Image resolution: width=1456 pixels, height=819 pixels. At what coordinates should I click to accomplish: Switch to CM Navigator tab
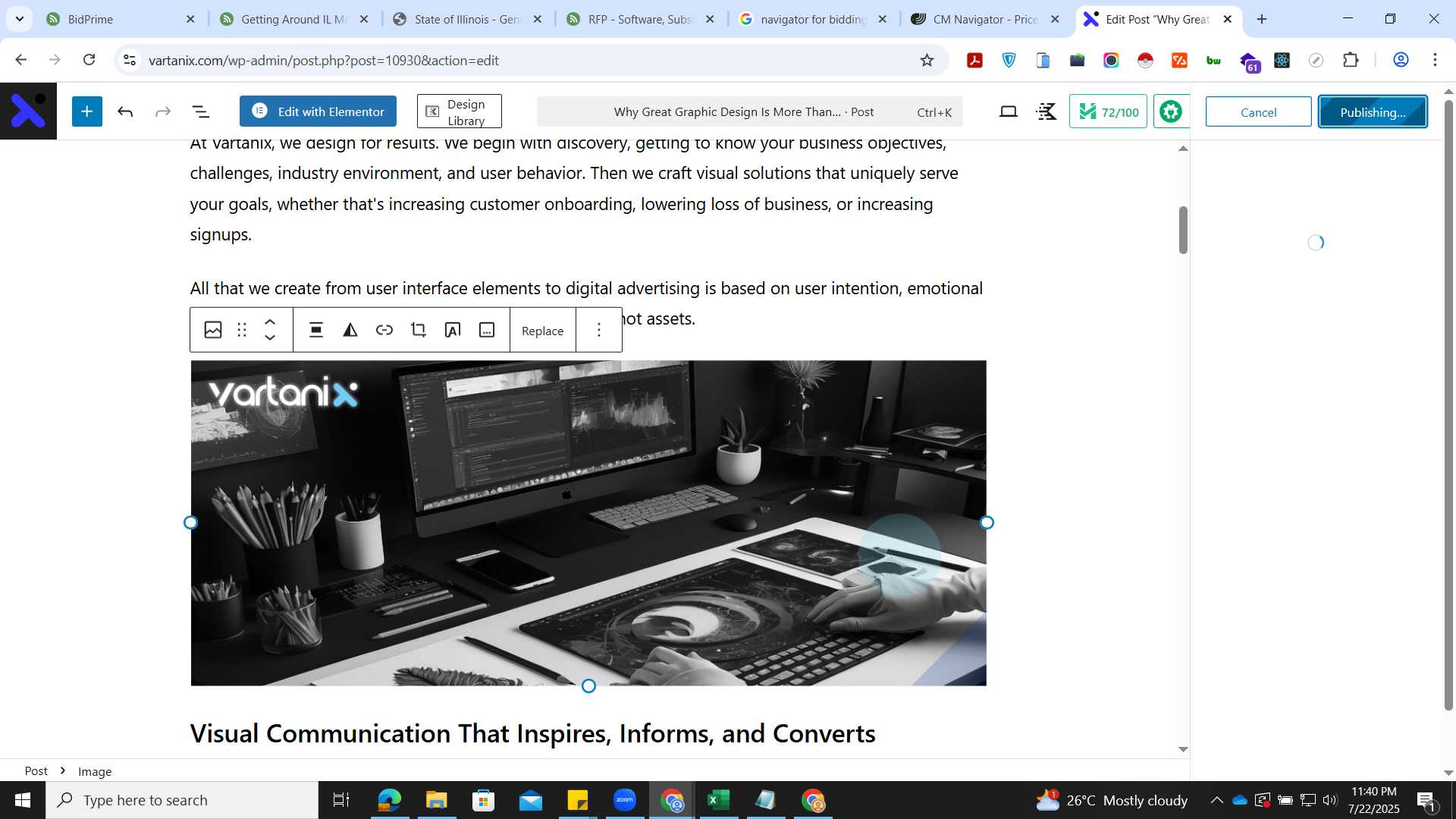click(x=986, y=19)
